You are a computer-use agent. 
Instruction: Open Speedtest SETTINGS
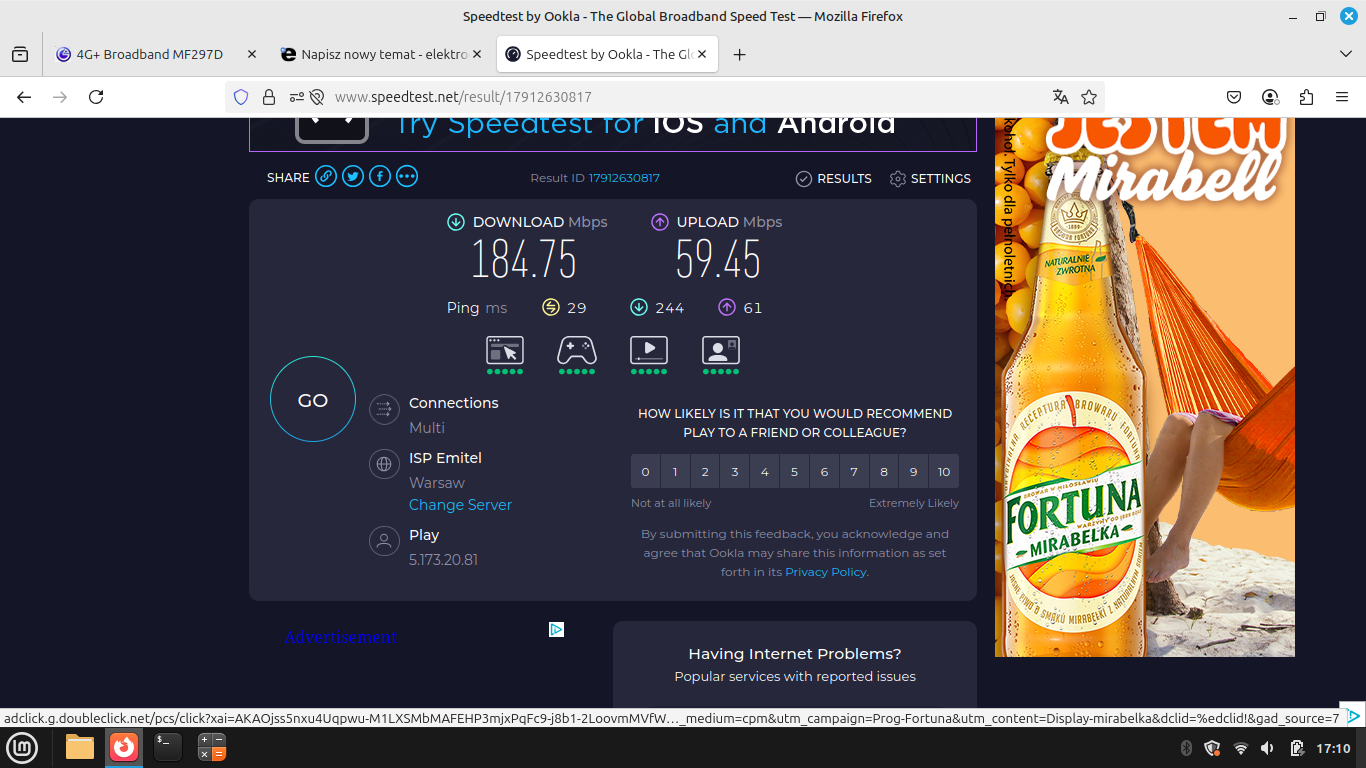coord(930,179)
